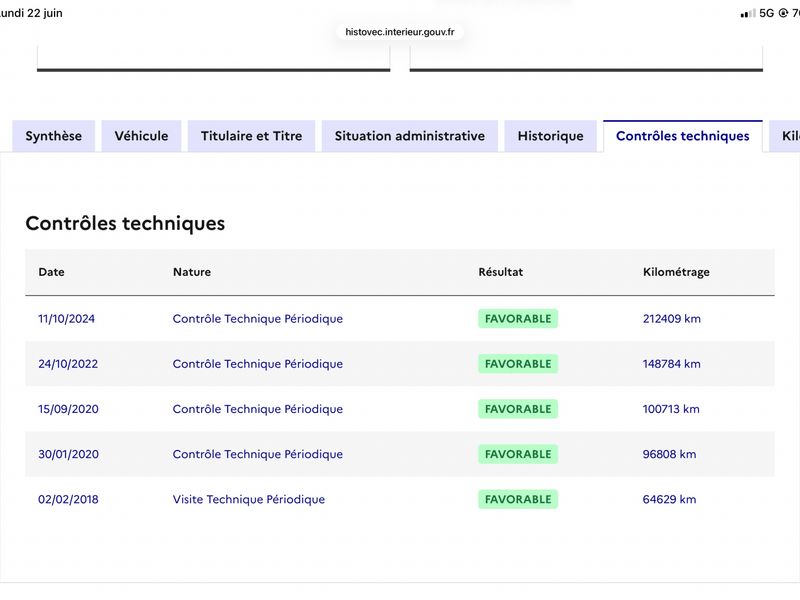Click the Visite Technique Périodique entry

click(248, 499)
